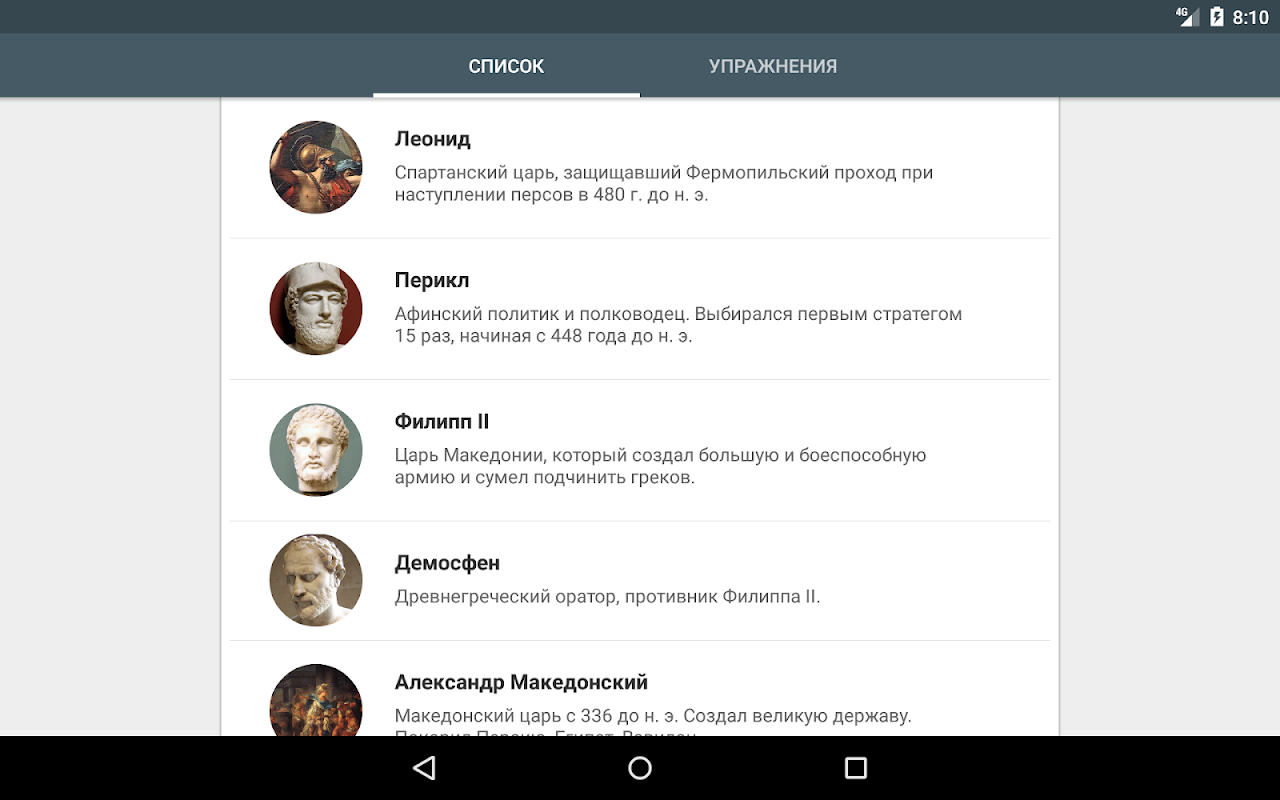
Task: Tap the Android back navigation icon
Action: pyautogui.click(x=424, y=768)
